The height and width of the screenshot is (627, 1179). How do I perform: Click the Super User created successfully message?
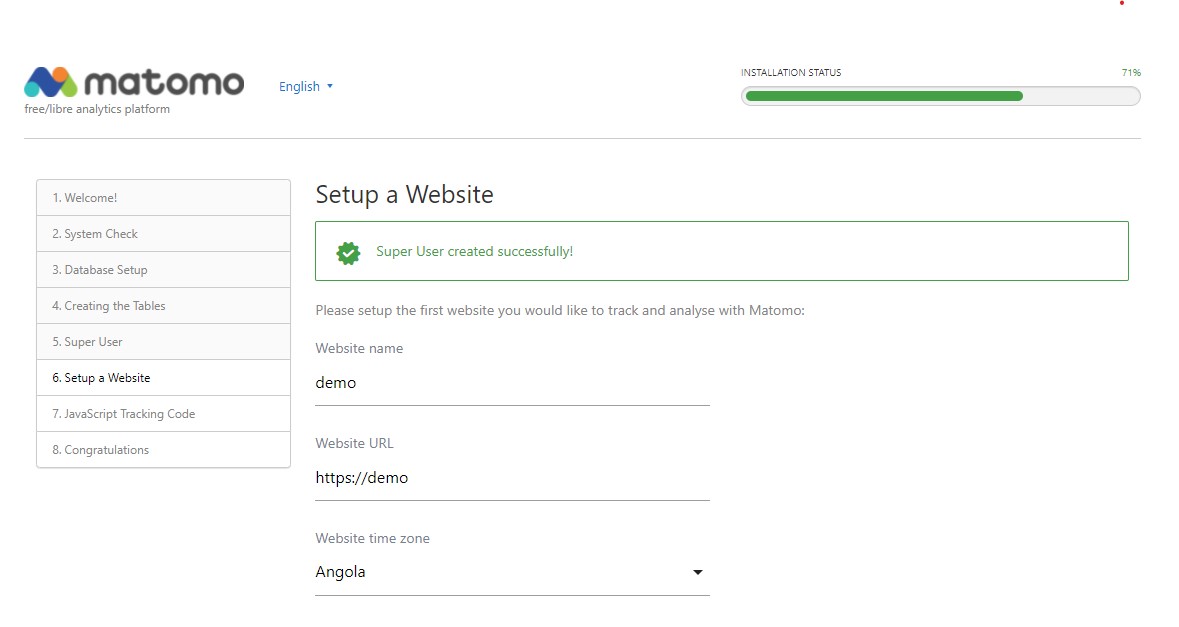click(474, 252)
